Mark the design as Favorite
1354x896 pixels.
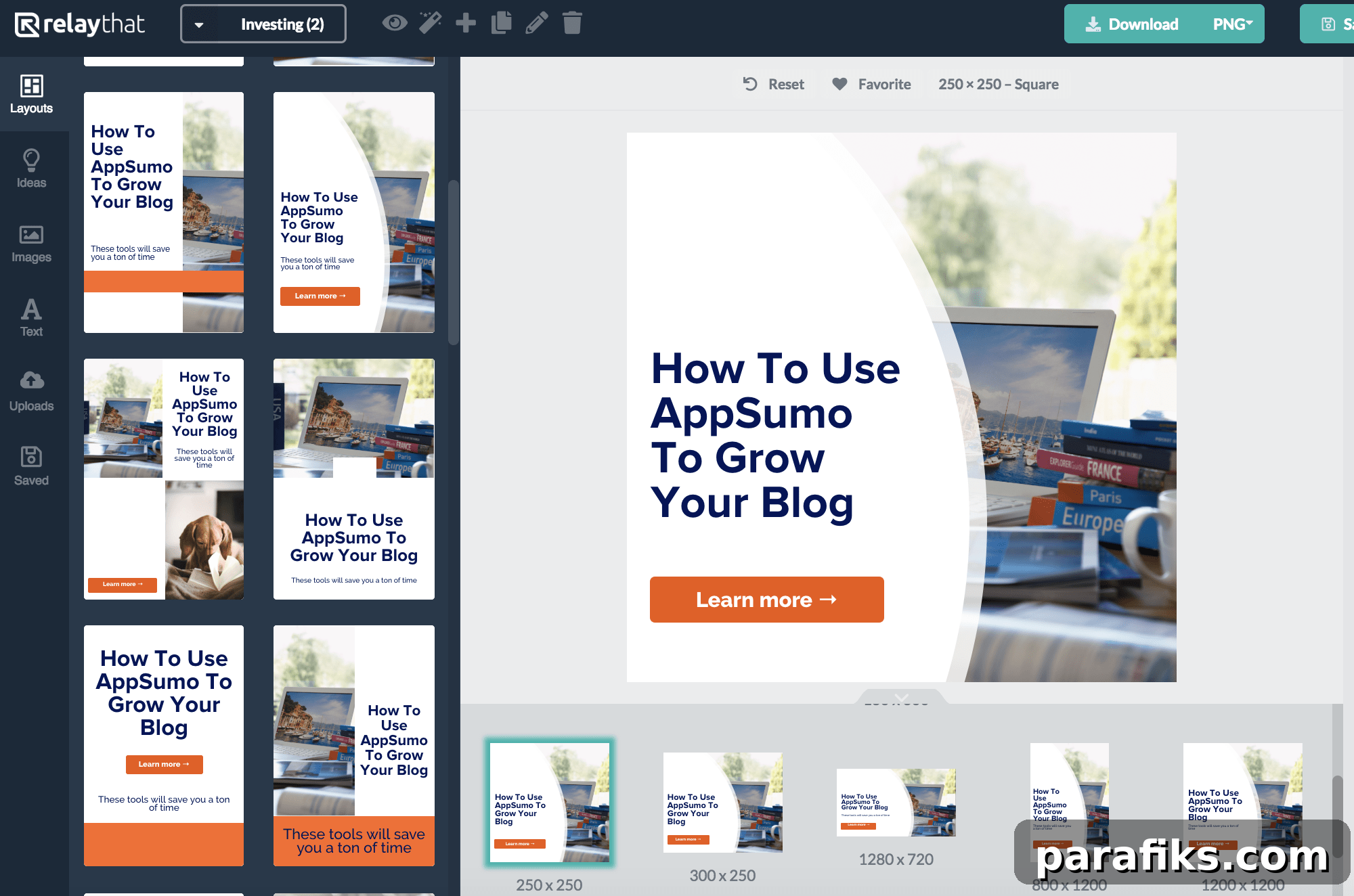(871, 84)
